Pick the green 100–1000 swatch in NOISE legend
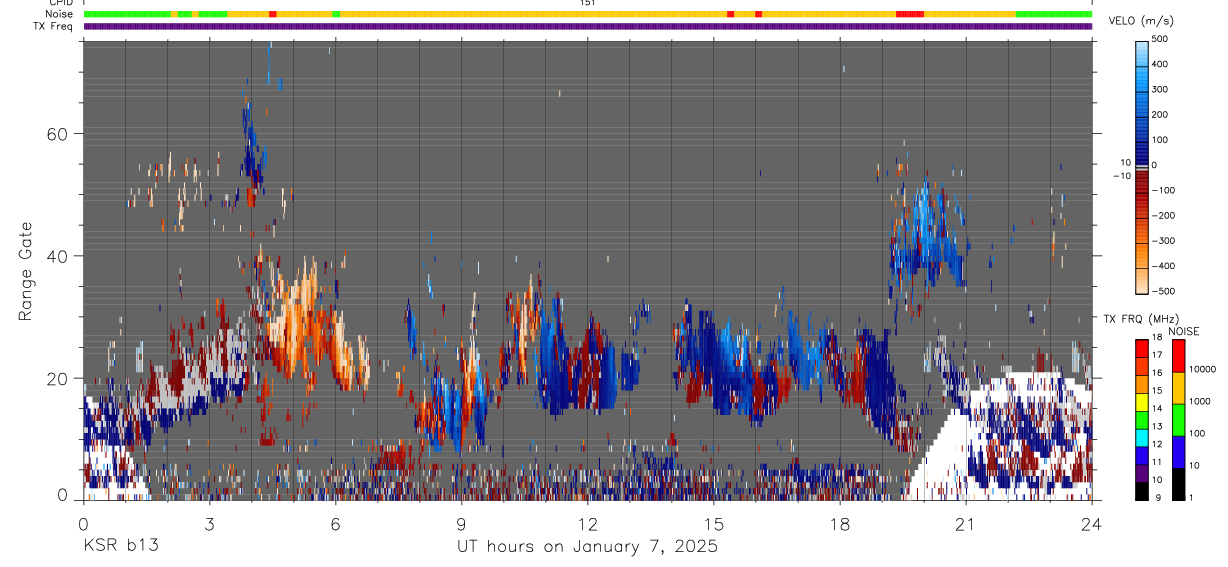 (x=1178, y=420)
